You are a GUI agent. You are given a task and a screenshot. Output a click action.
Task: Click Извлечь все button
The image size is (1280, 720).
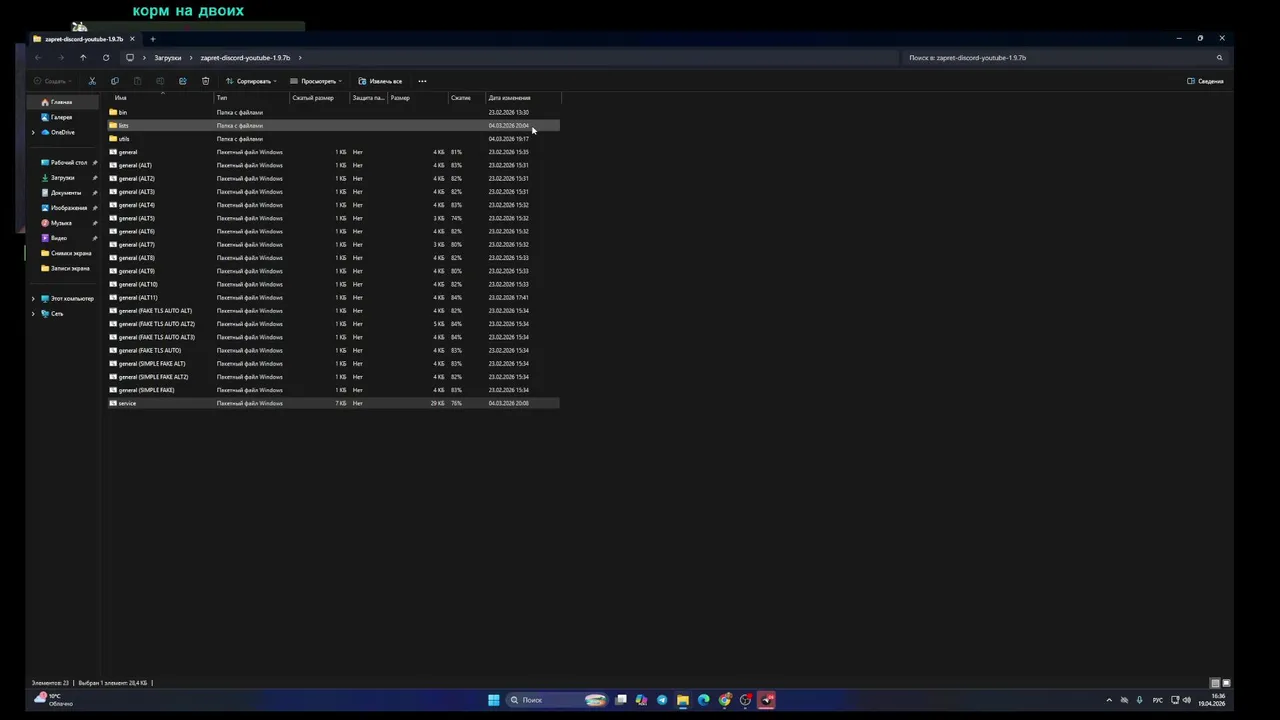(380, 81)
